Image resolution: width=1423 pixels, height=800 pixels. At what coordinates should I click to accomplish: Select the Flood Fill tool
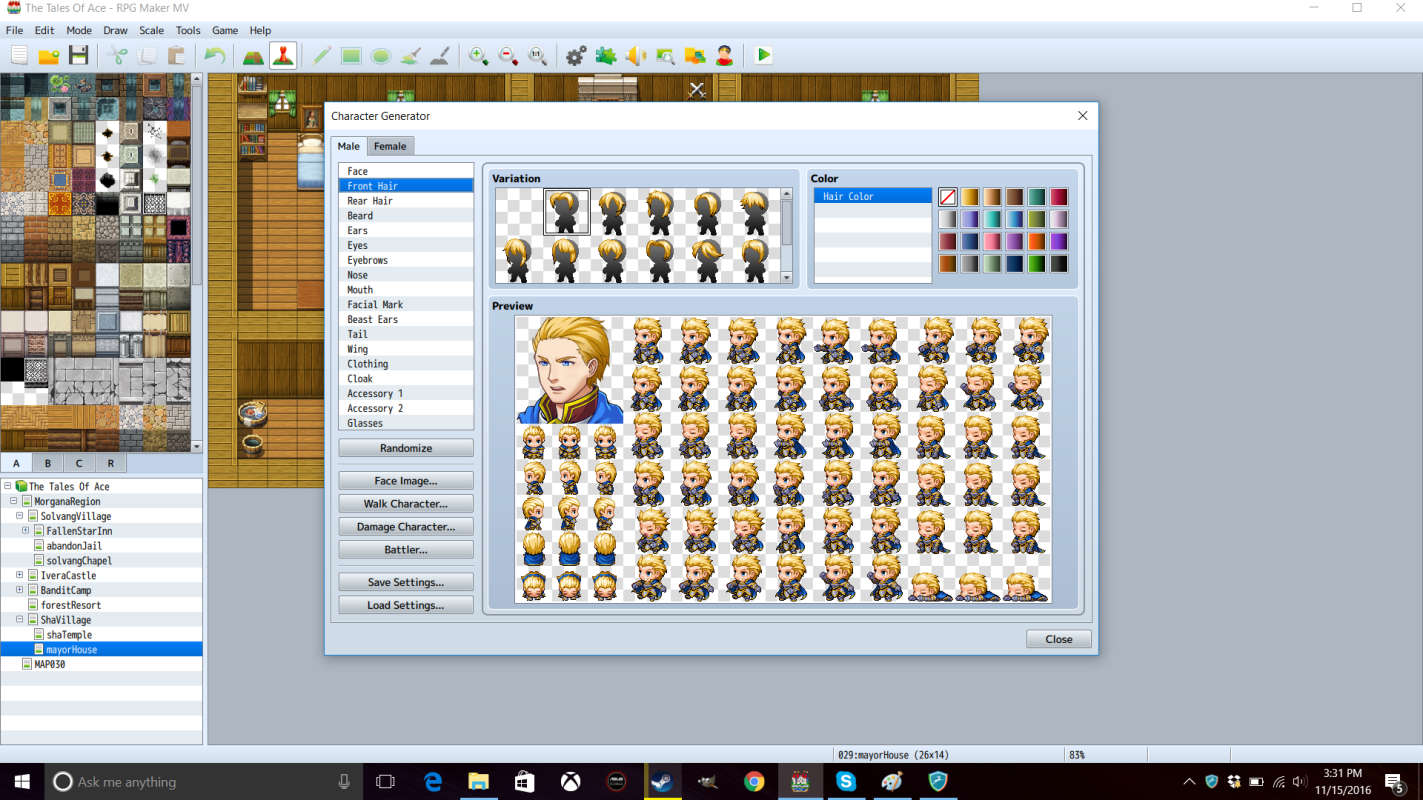tap(410, 56)
